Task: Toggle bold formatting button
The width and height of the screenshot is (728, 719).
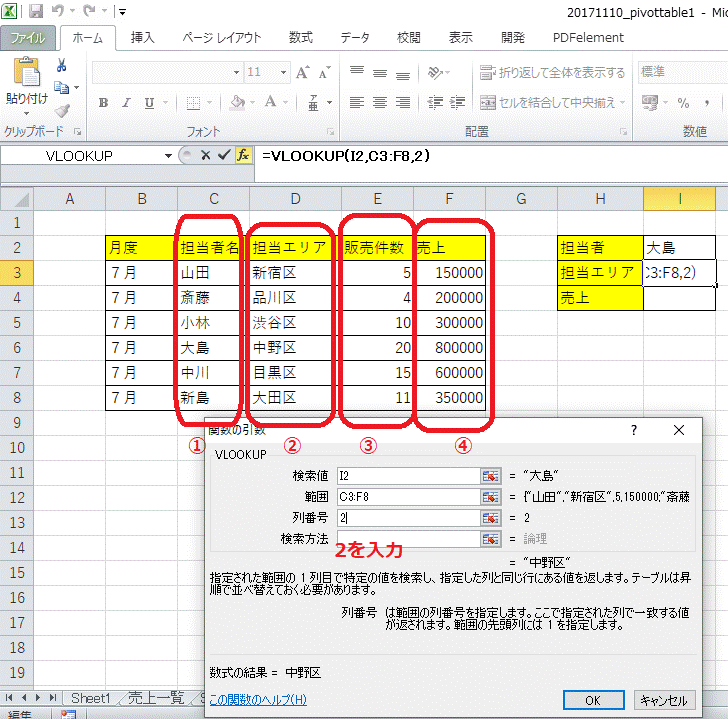Action: click(102, 103)
